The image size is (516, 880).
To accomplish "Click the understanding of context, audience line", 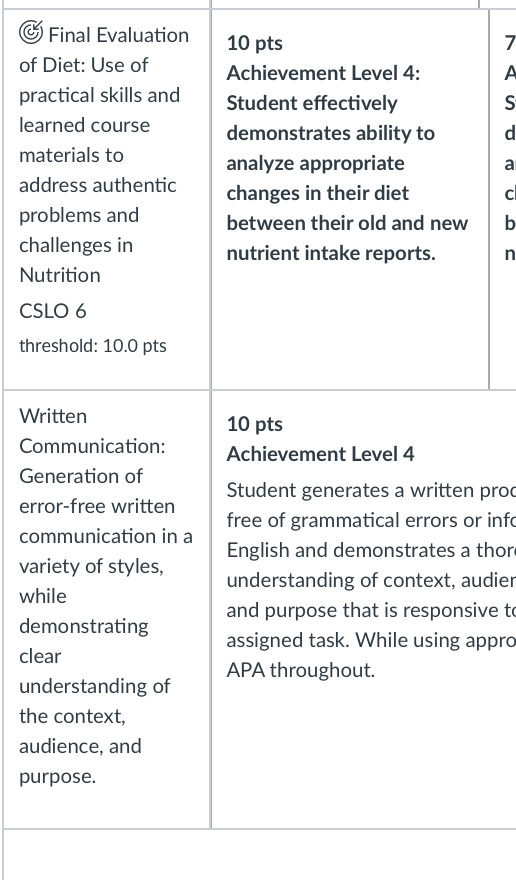I will pos(371,580).
